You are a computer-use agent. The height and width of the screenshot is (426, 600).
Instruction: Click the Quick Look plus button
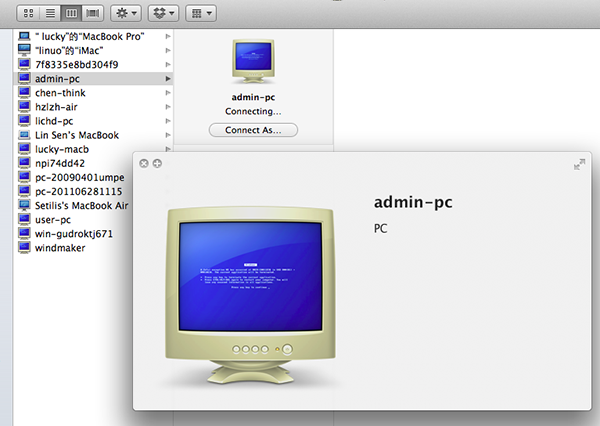(157, 164)
